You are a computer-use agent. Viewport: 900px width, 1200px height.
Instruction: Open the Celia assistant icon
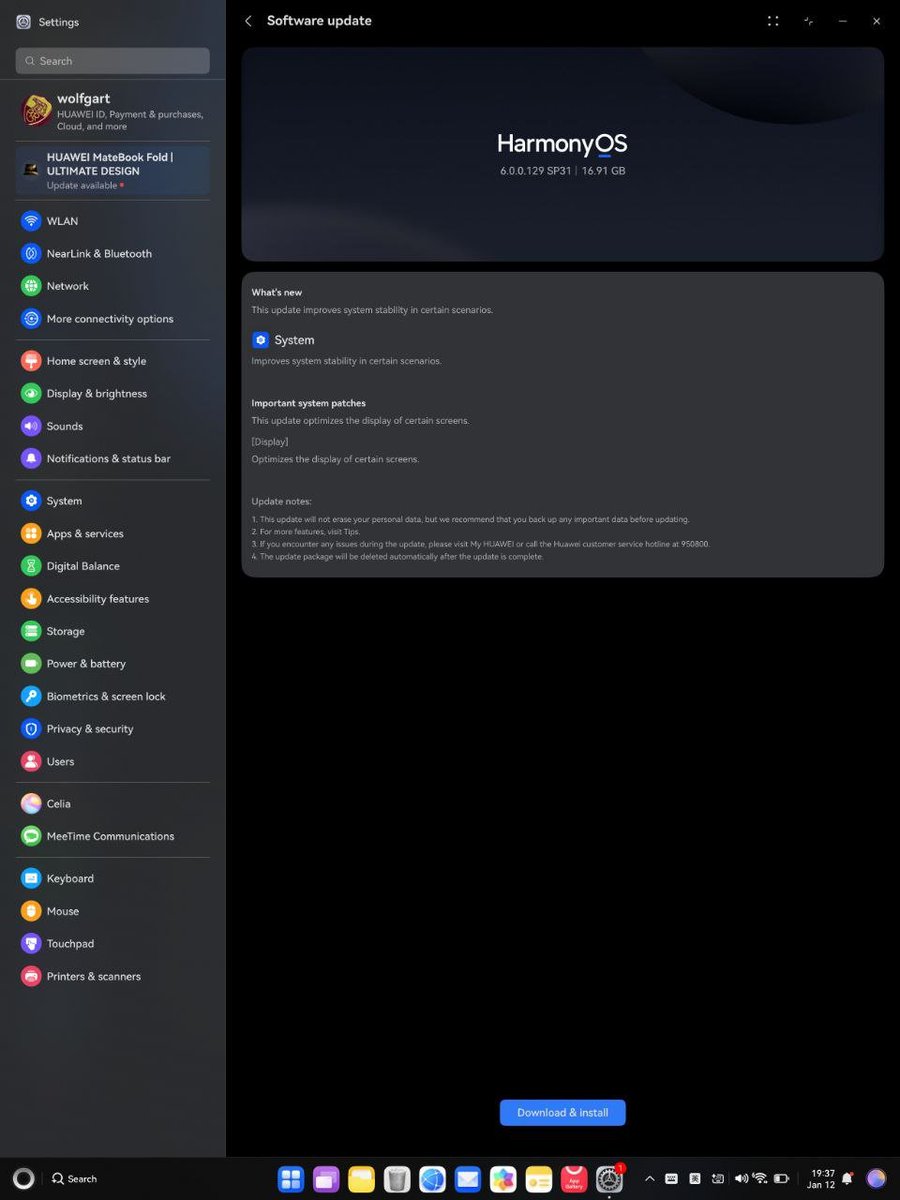(31, 804)
